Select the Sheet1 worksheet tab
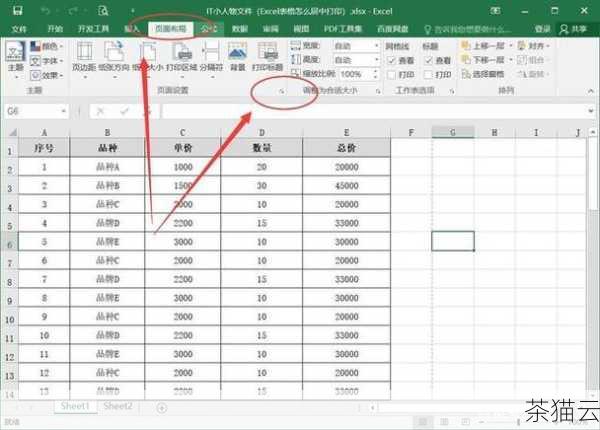The width and height of the screenshot is (600, 430). click(75, 406)
